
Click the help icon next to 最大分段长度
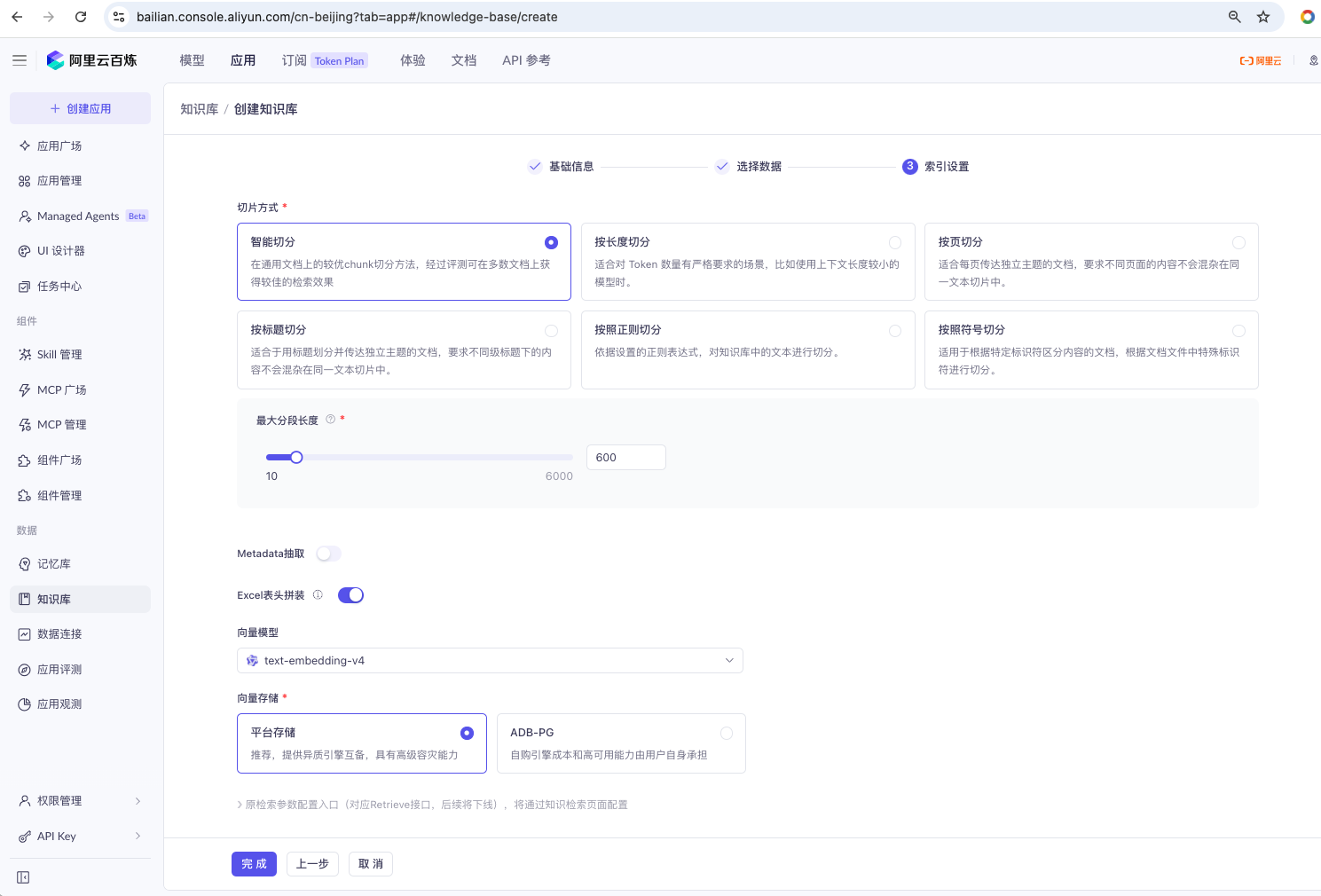(x=330, y=420)
